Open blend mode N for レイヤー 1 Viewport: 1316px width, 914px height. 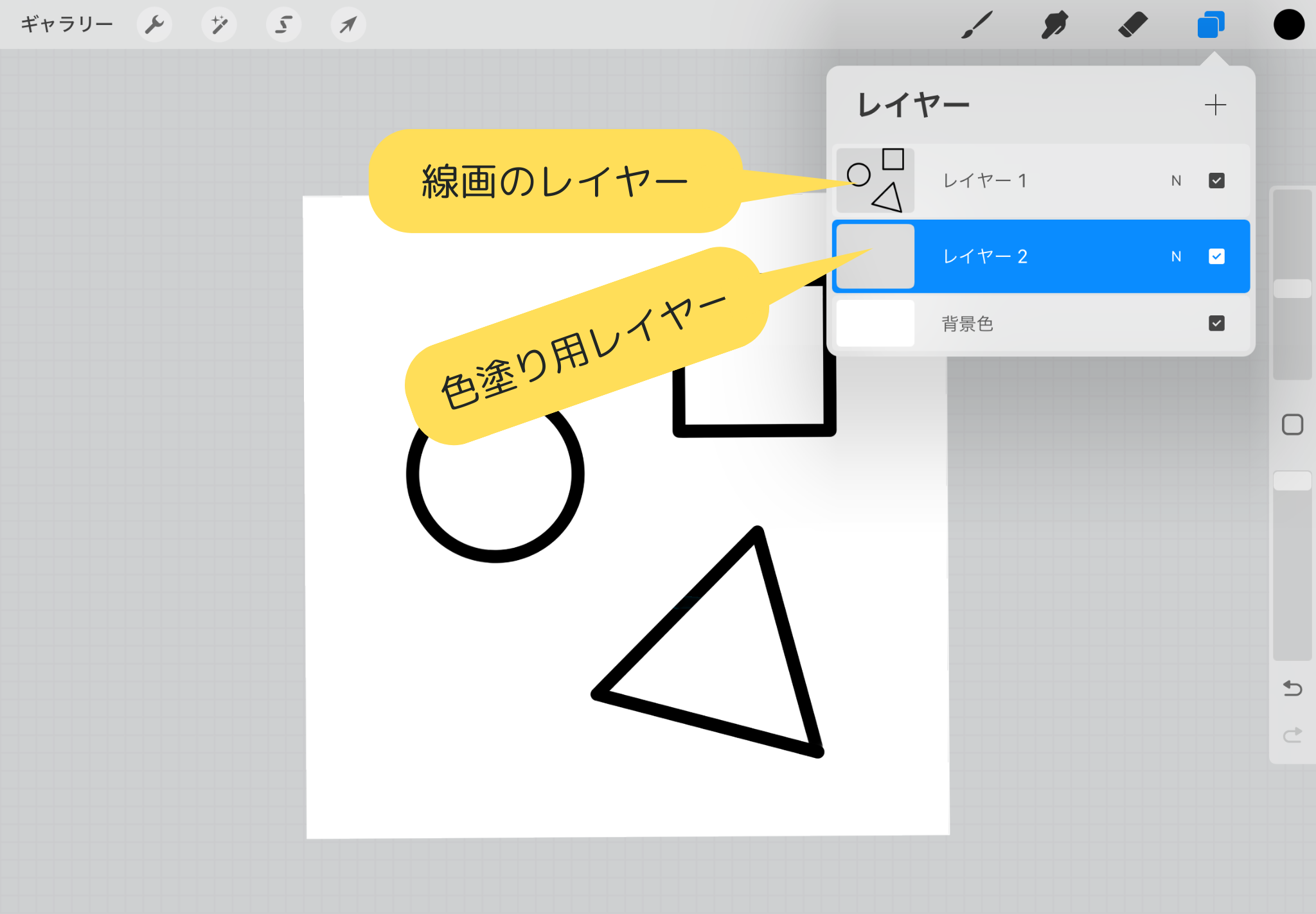1176,181
